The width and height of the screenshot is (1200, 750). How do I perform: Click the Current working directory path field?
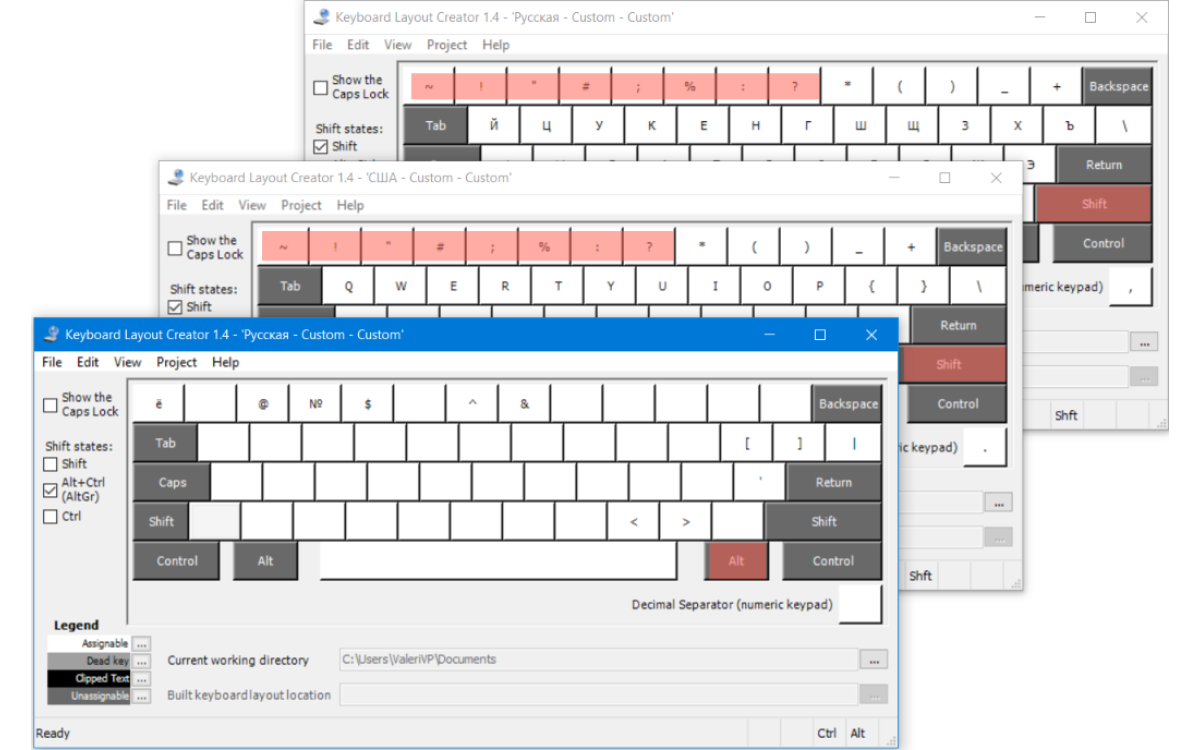pos(598,660)
